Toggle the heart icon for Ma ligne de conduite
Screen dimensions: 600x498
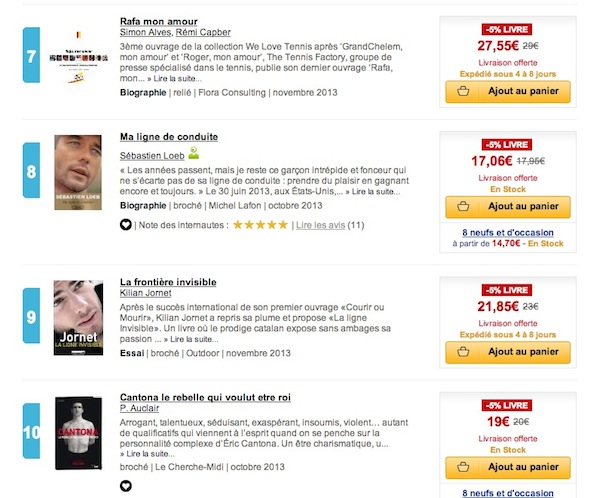(x=125, y=225)
